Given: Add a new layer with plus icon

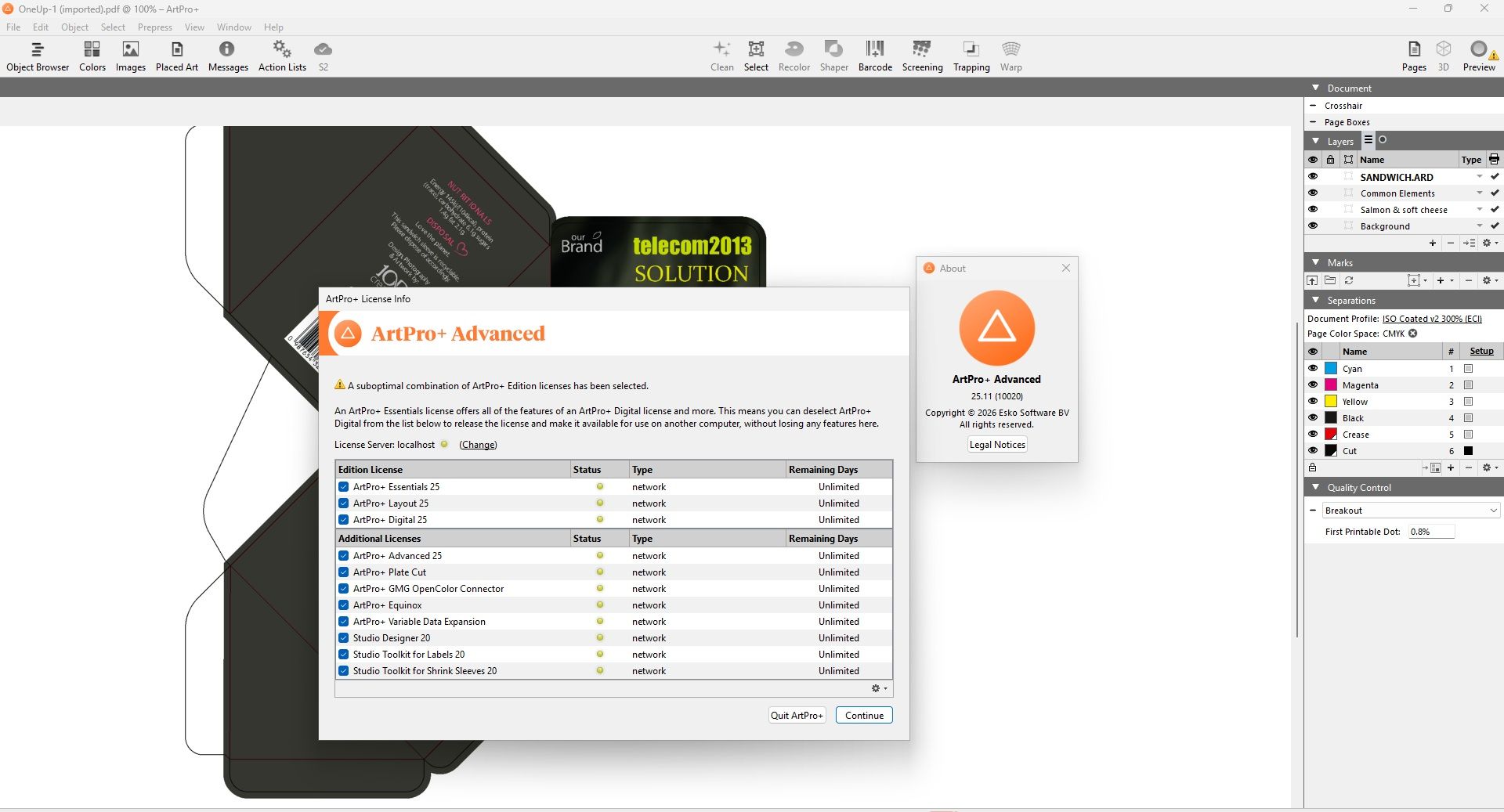Looking at the screenshot, I should click(1433, 244).
